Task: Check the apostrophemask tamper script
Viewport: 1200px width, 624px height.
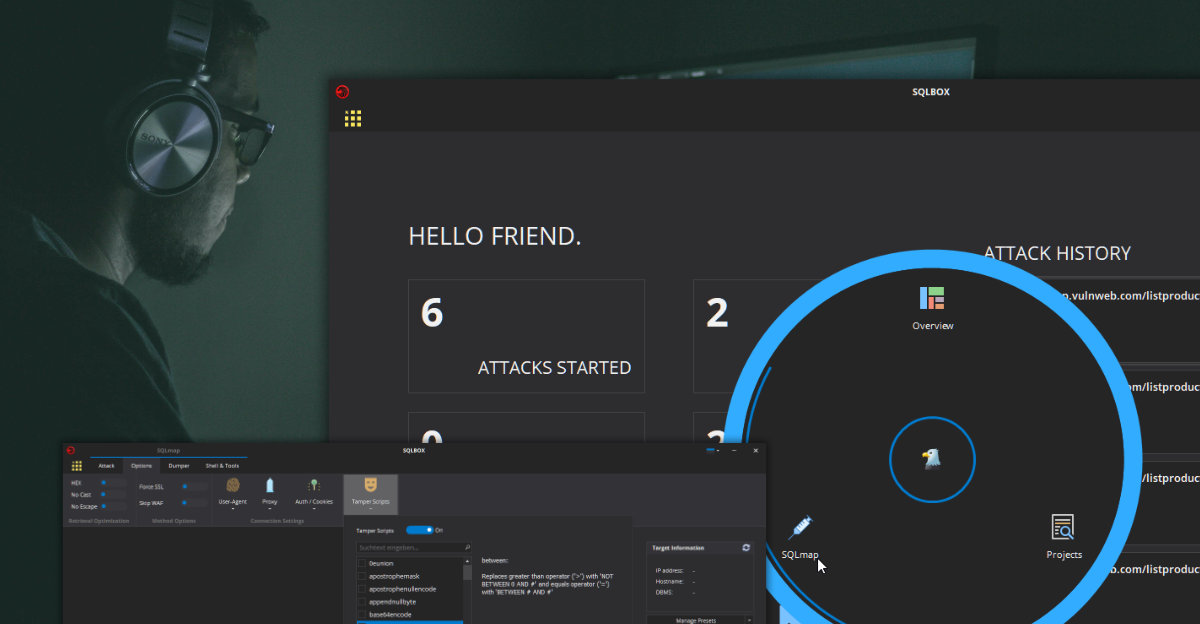Action: (362, 576)
